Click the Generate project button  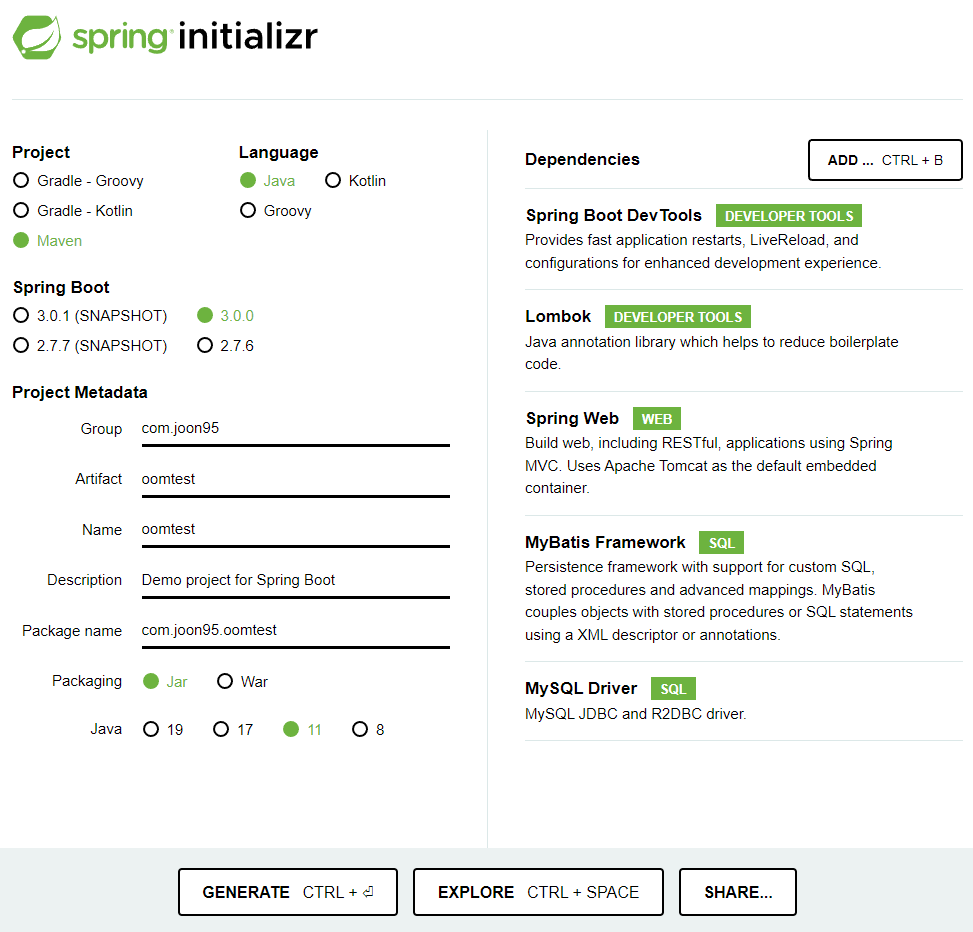click(288, 892)
